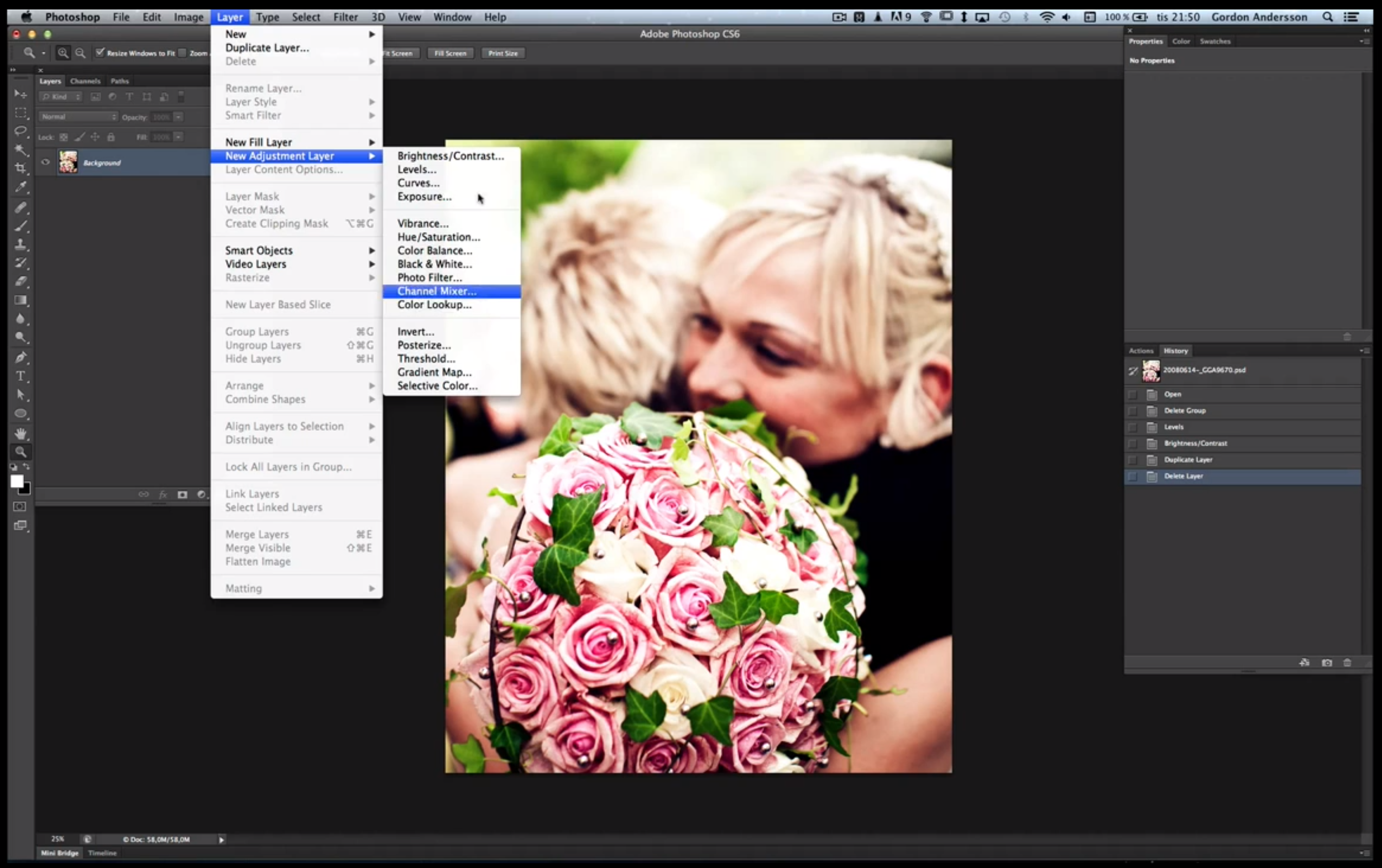Screen dimensions: 1382x868
Task: Uncheck Resize Windows to Fit
Action: tap(100, 53)
